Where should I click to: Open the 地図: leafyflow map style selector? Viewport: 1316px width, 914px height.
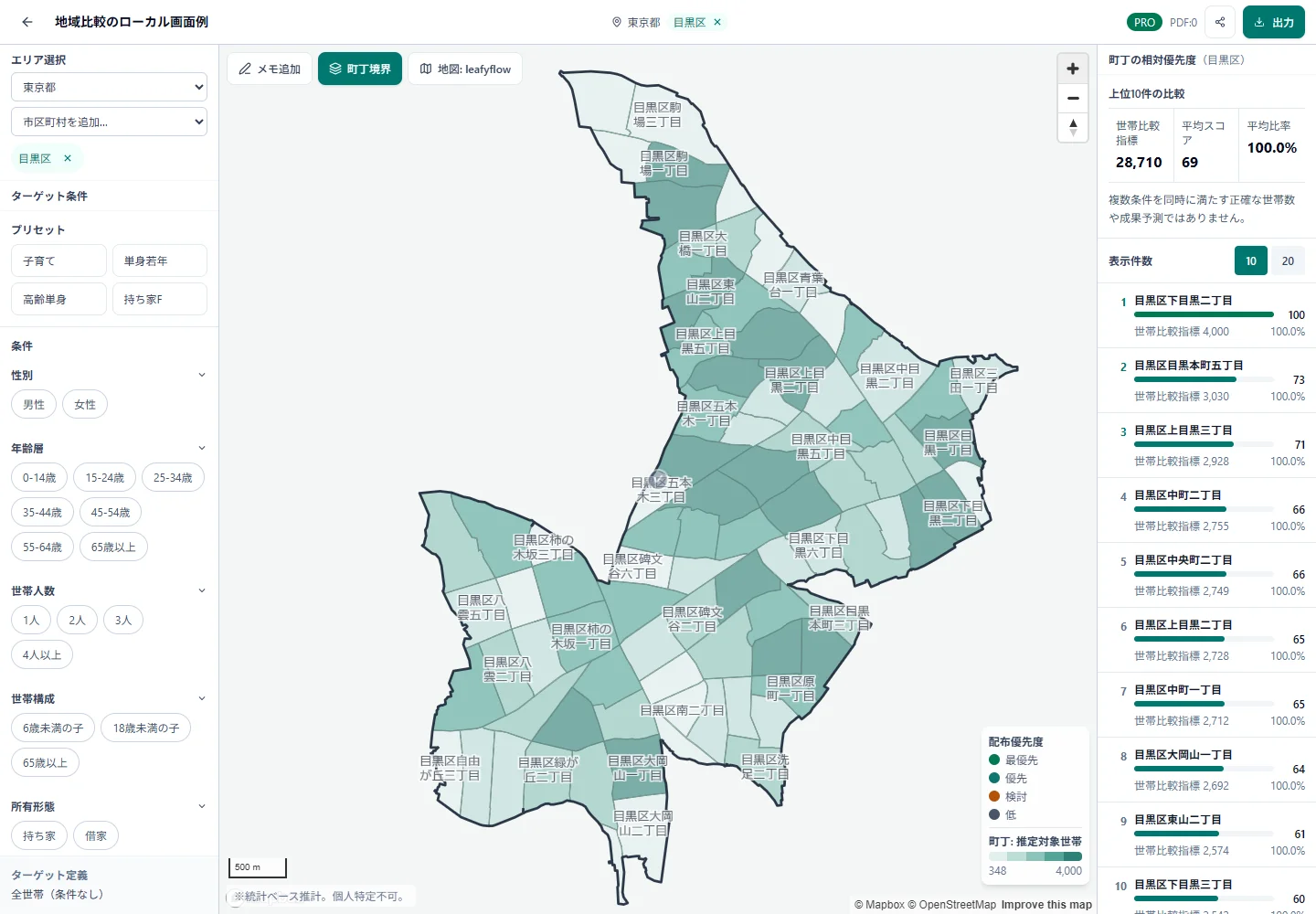click(465, 69)
